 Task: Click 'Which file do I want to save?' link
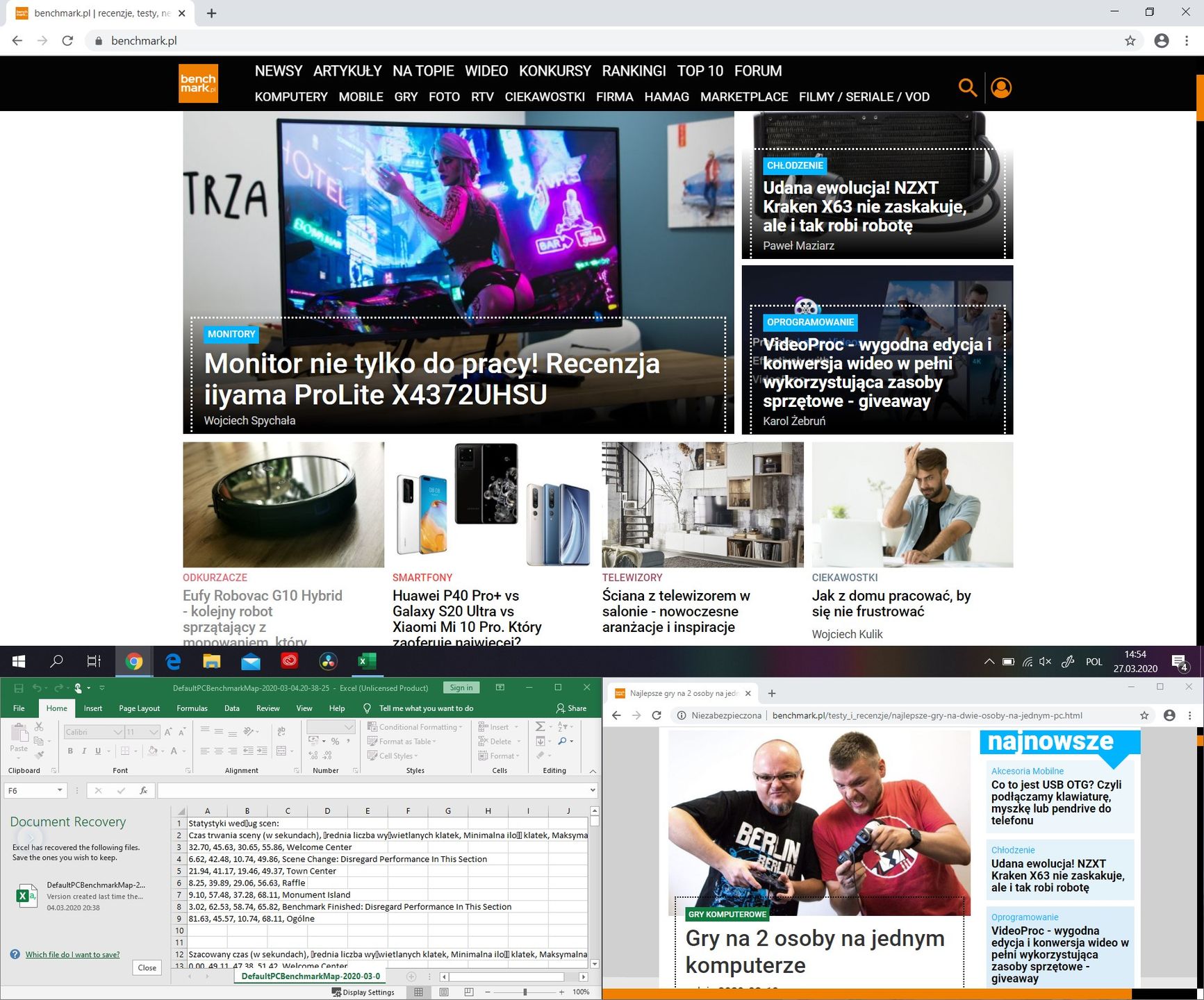pos(72,955)
